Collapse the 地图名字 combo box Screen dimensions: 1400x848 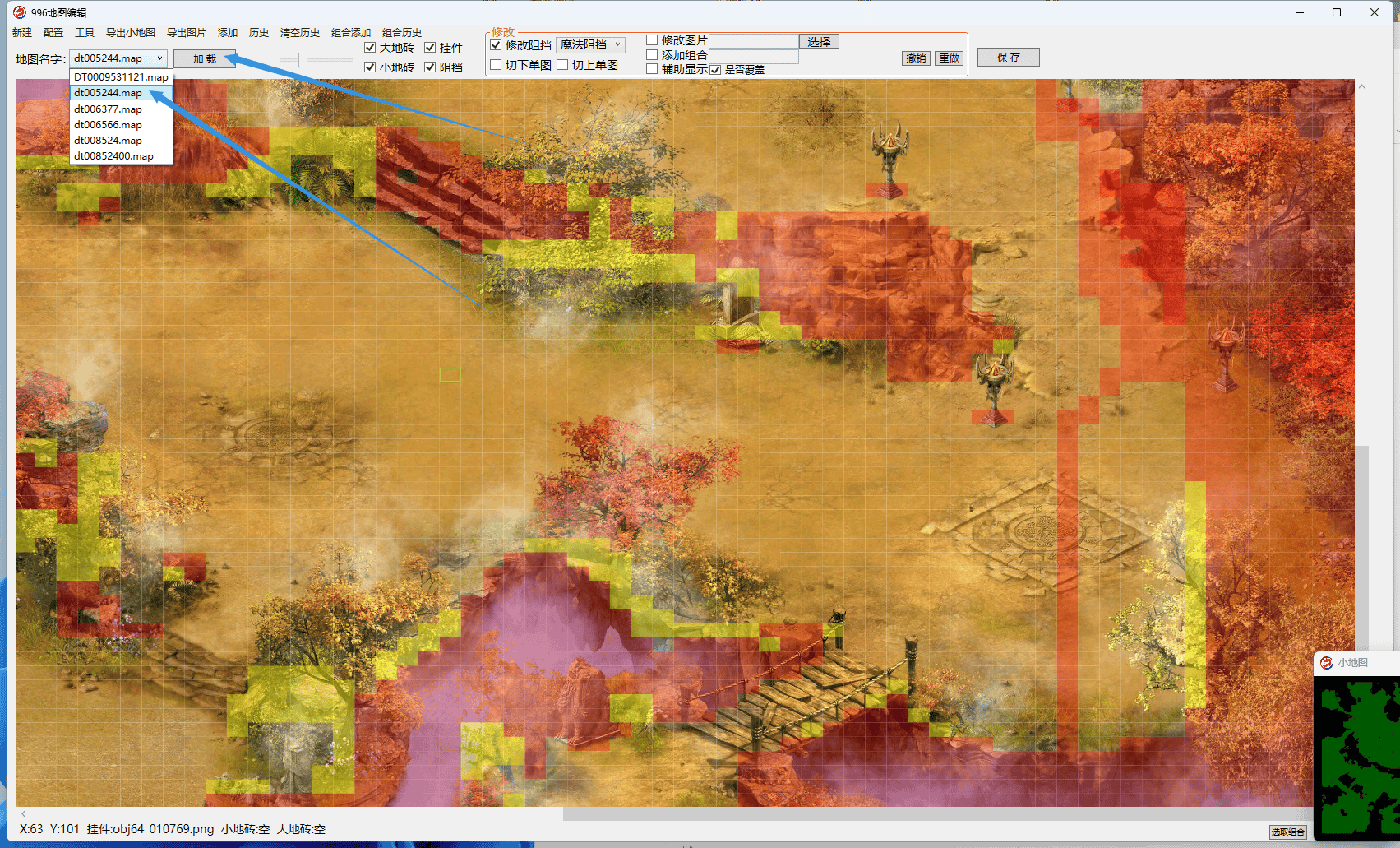tap(159, 58)
